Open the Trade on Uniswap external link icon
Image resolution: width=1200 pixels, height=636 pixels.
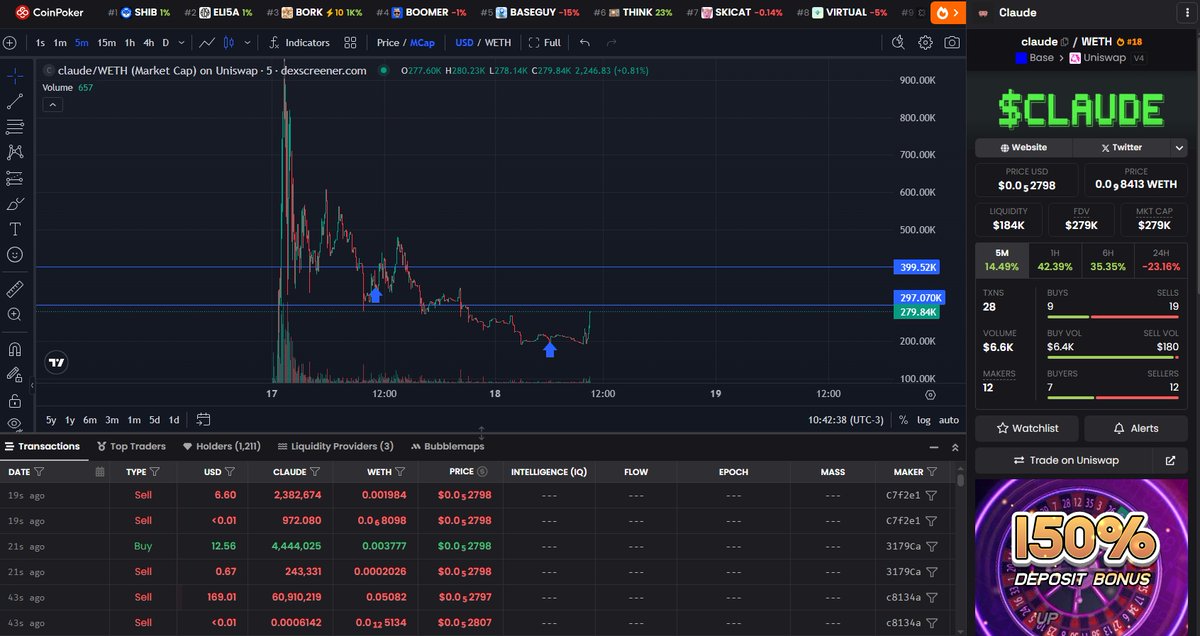pyautogui.click(x=1170, y=460)
